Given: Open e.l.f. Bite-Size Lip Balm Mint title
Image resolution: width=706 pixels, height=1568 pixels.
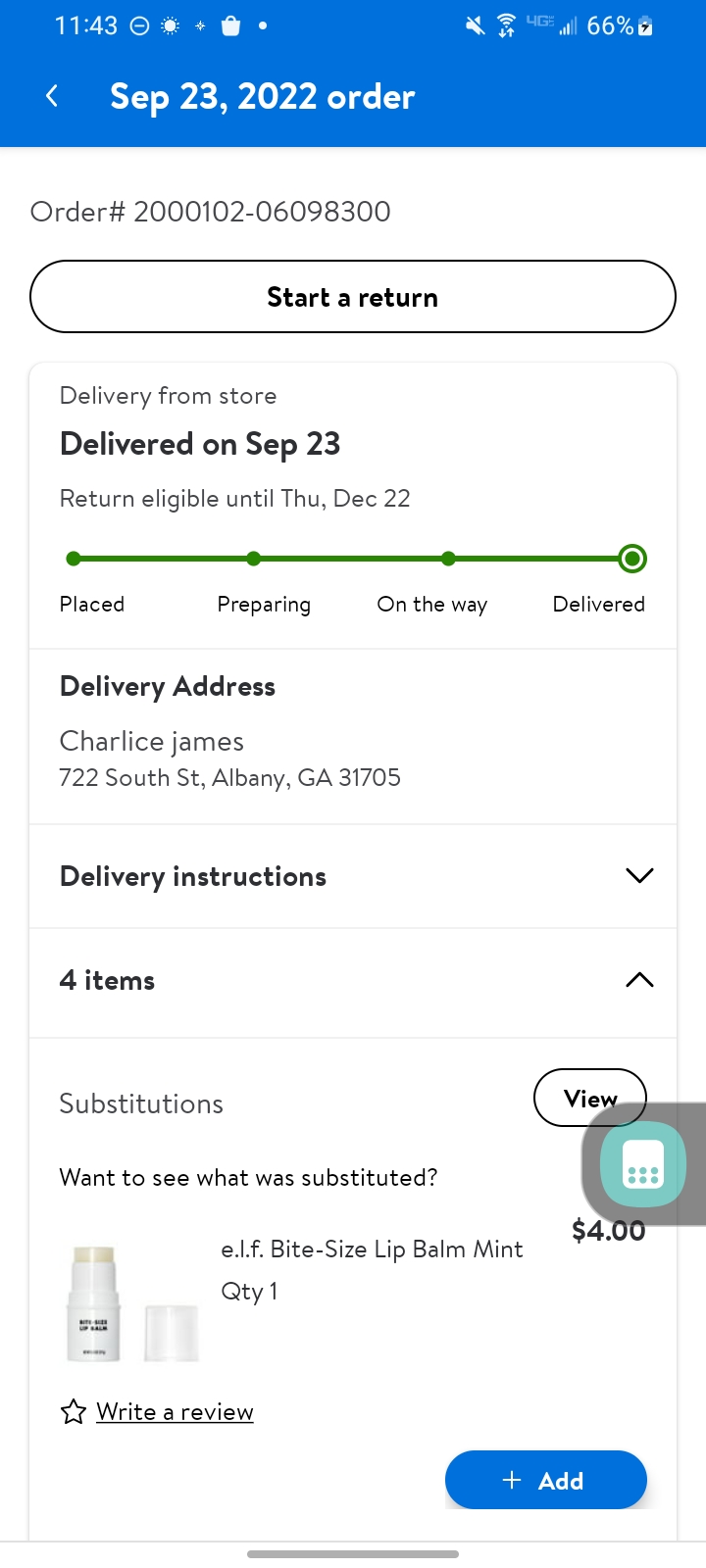Looking at the screenshot, I should [372, 1249].
